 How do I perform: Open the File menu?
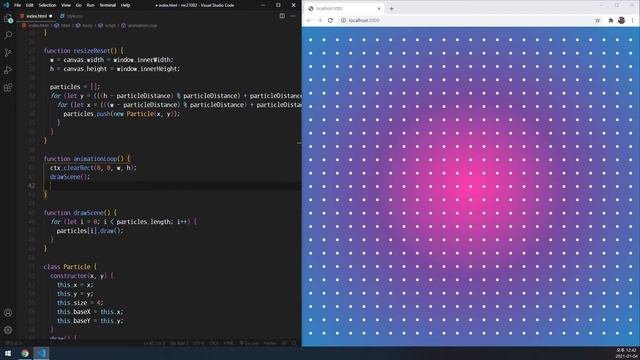pos(17,5)
